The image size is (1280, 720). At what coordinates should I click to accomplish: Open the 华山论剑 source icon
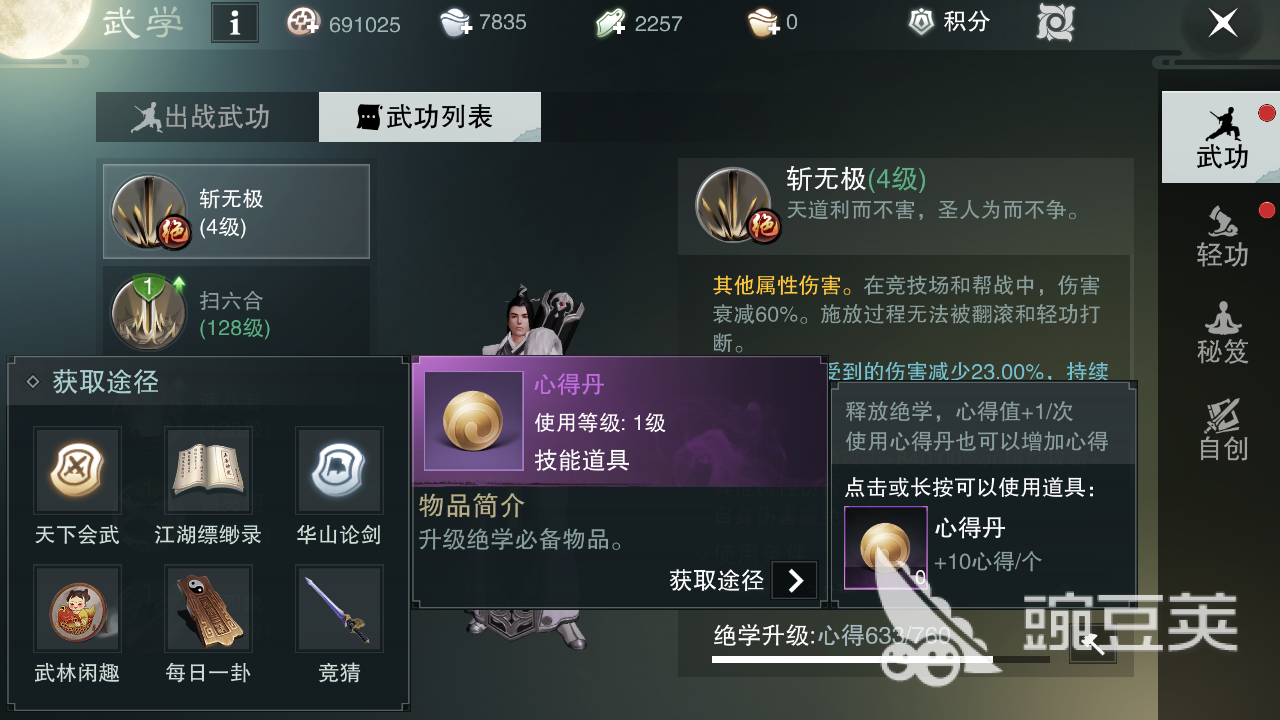tap(339, 471)
